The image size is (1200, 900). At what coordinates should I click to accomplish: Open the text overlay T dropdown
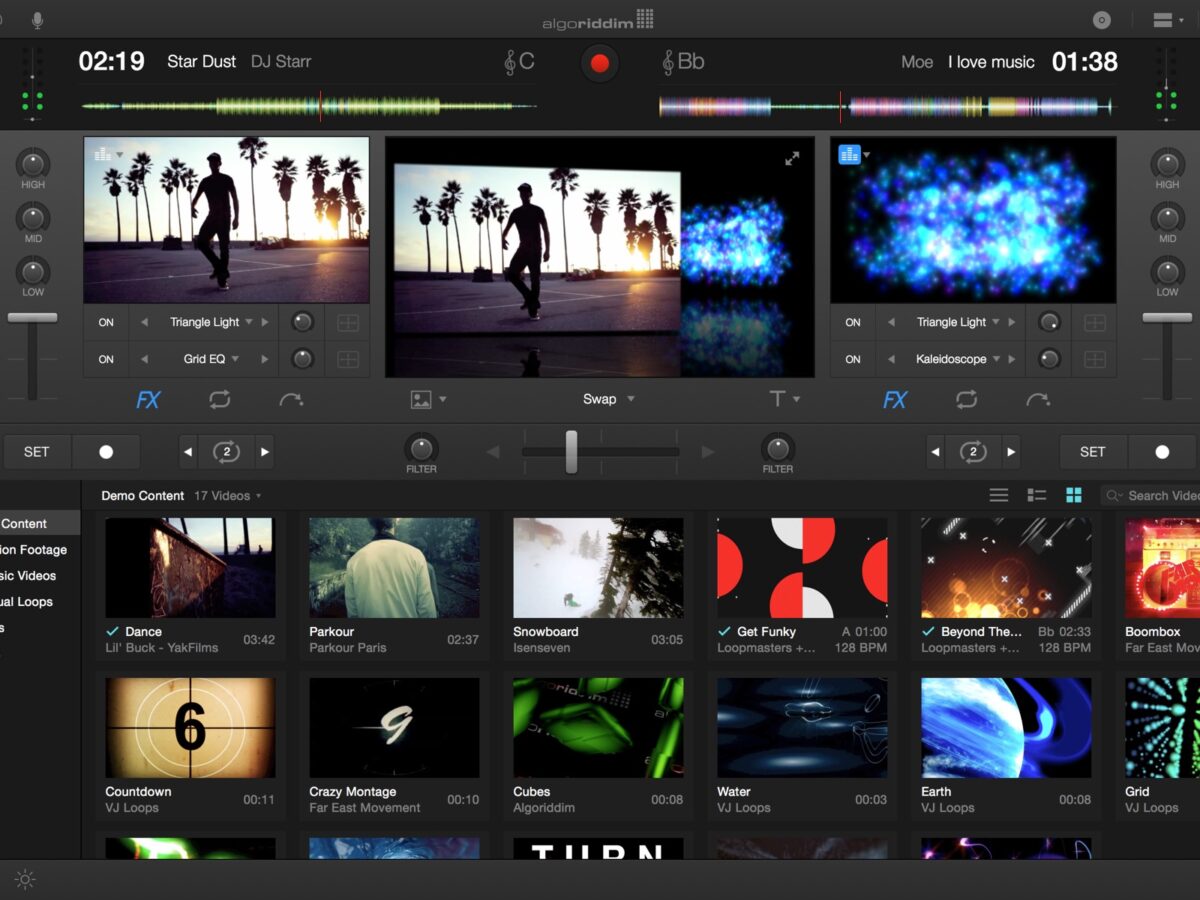coord(784,399)
